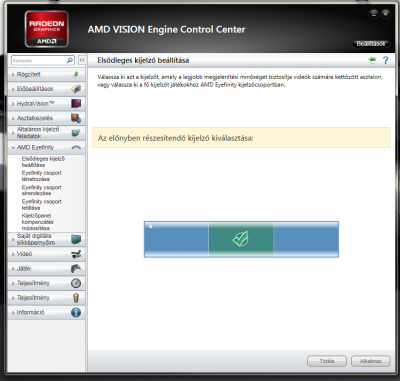Expand the Információ section
Viewport: 400px width, 381px height.
(x=46, y=312)
